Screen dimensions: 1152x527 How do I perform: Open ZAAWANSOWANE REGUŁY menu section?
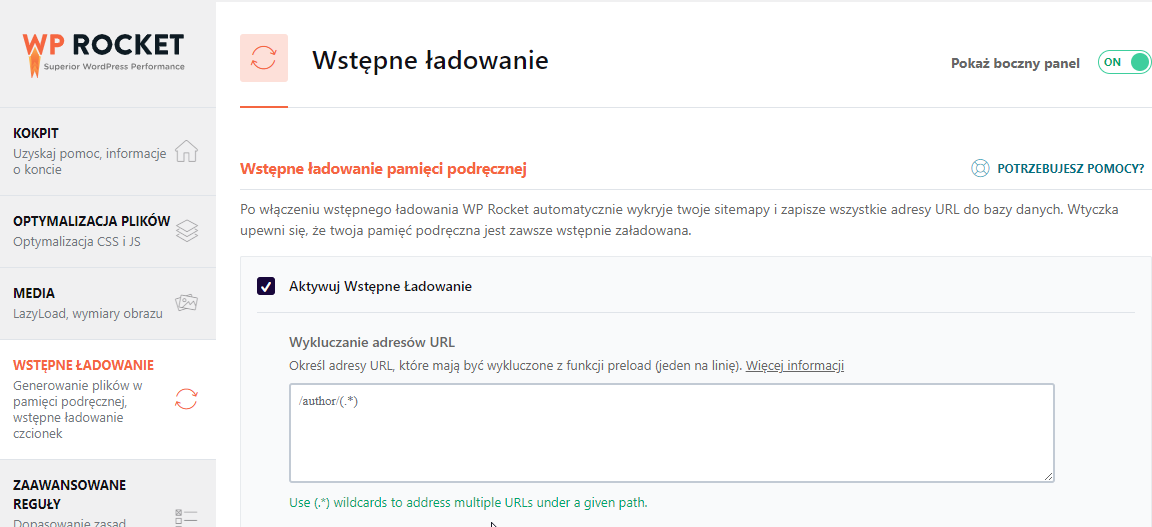tap(108, 494)
